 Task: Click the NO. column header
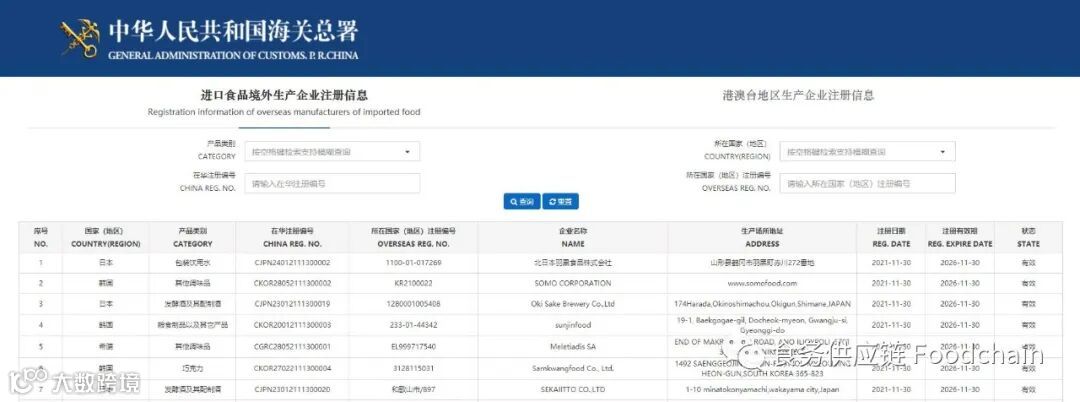(41, 237)
